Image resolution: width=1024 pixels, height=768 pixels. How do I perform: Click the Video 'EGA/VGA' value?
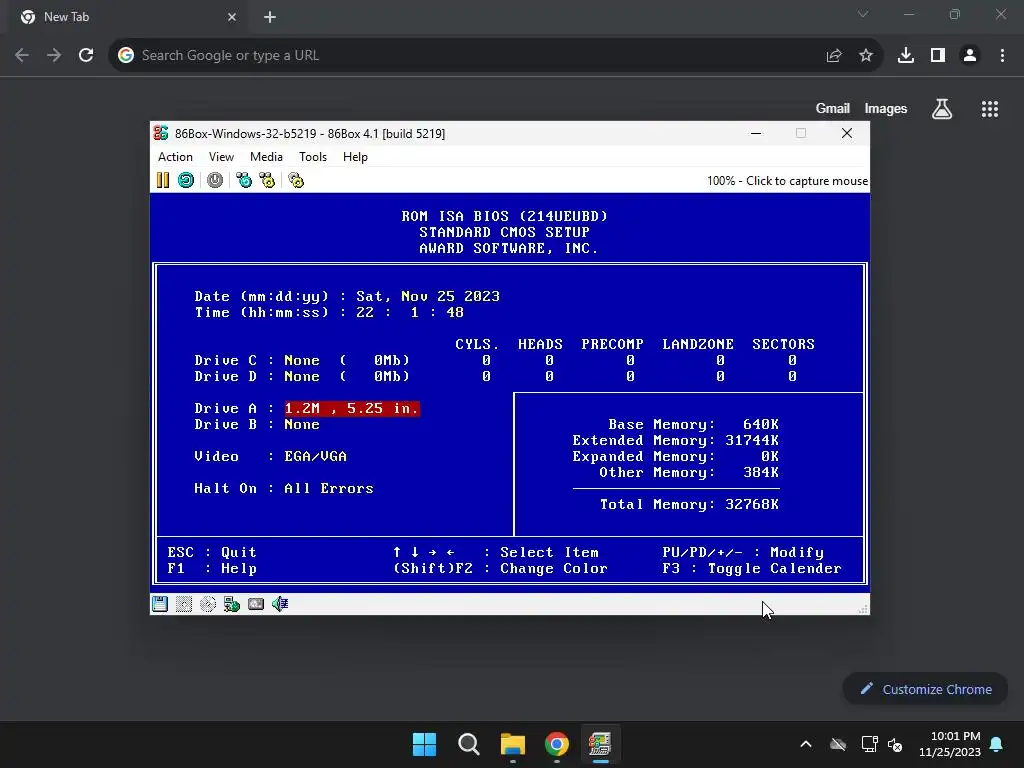pos(315,456)
